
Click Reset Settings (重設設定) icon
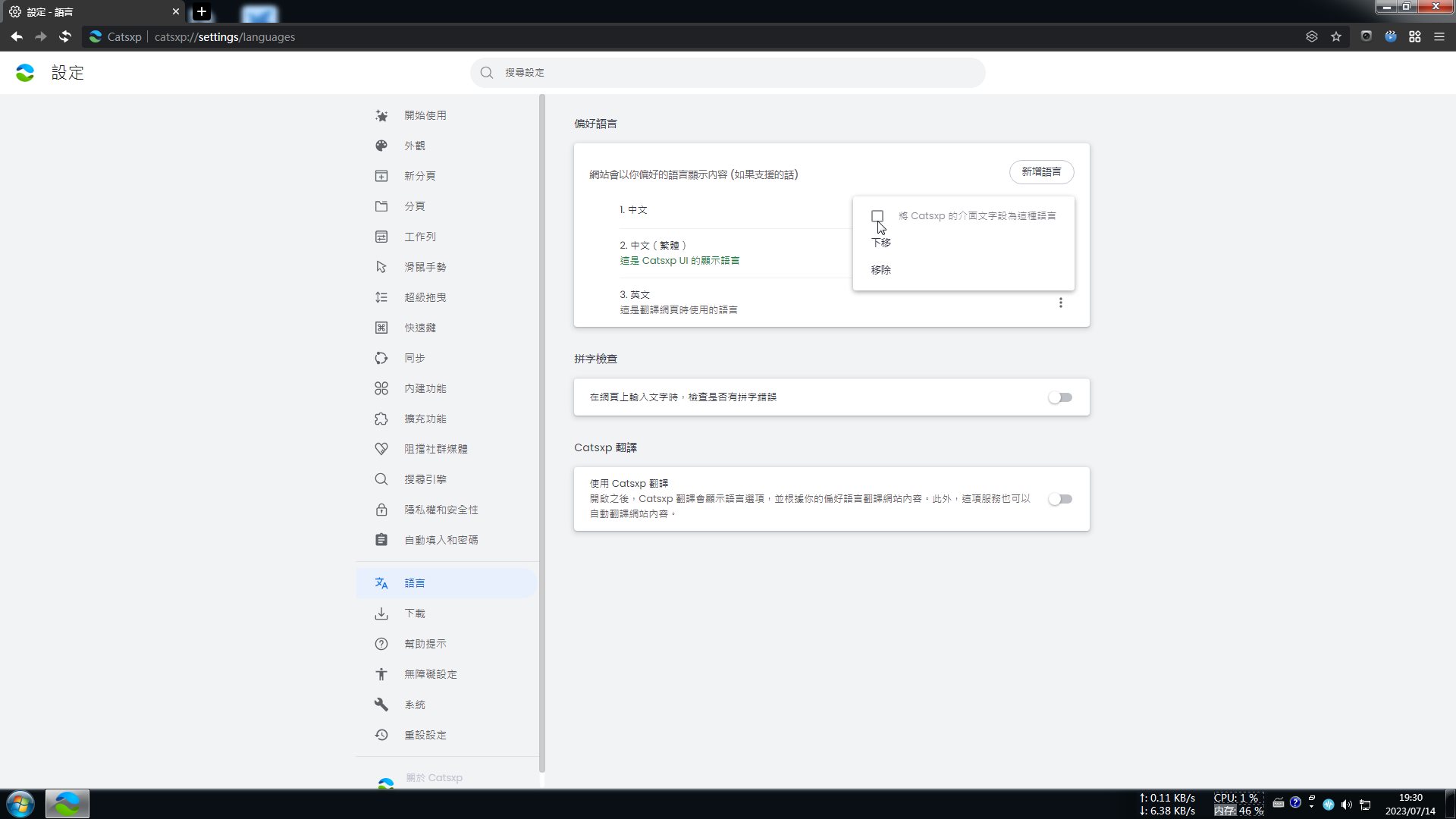[x=381, y=735]
